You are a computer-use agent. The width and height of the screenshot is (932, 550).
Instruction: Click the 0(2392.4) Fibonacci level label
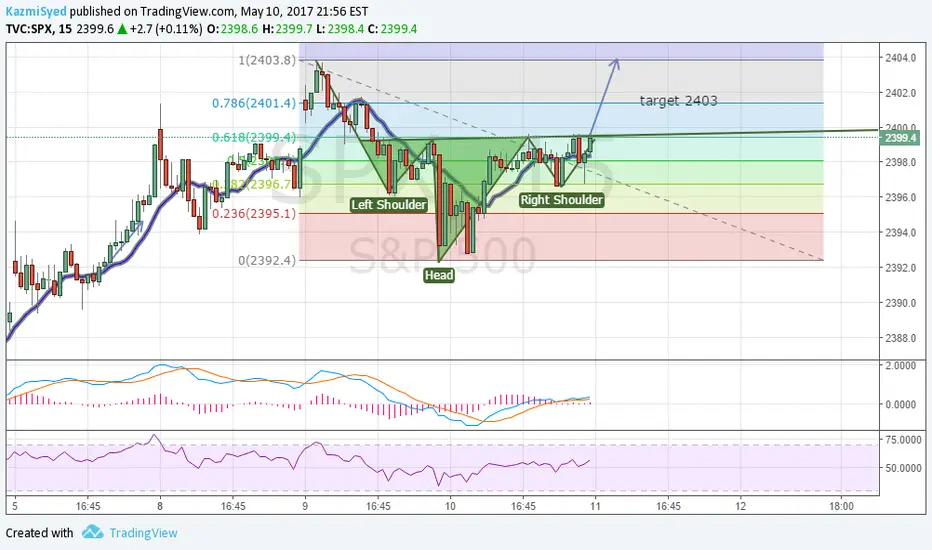267,260
